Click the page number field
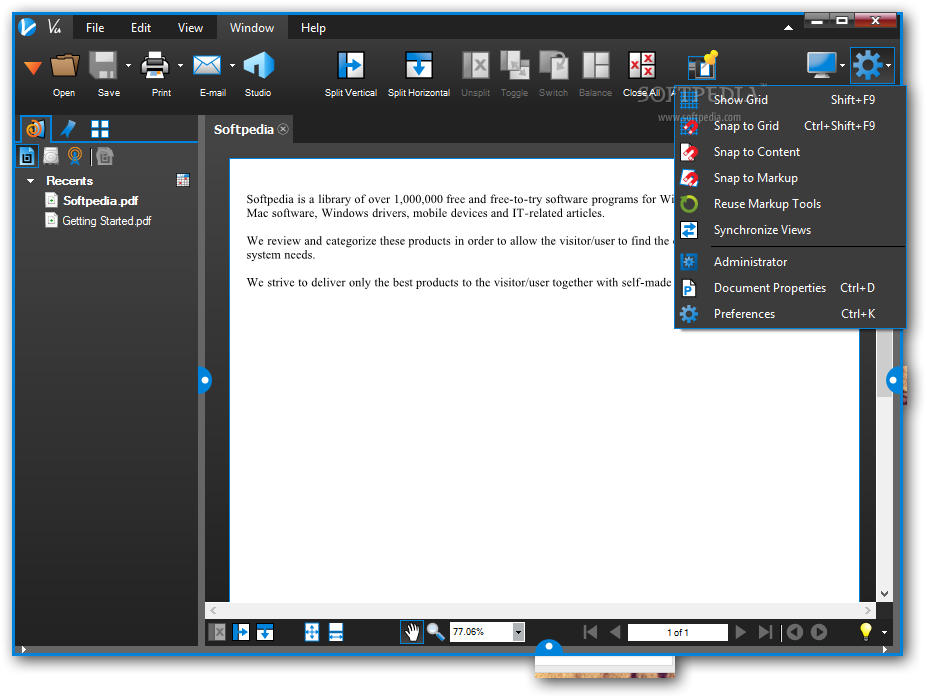 pyautogui.click(x=678, y=632)
